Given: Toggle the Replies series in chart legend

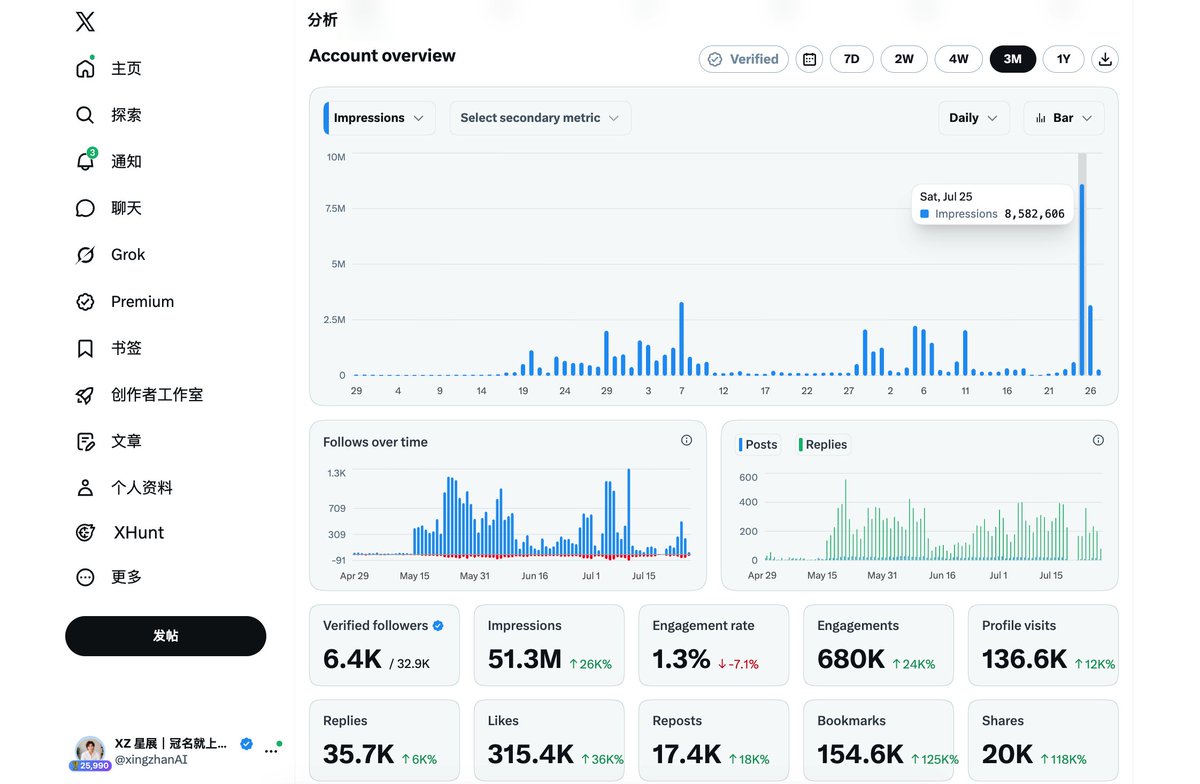Looking at the screenshot, I should (823, 445).
